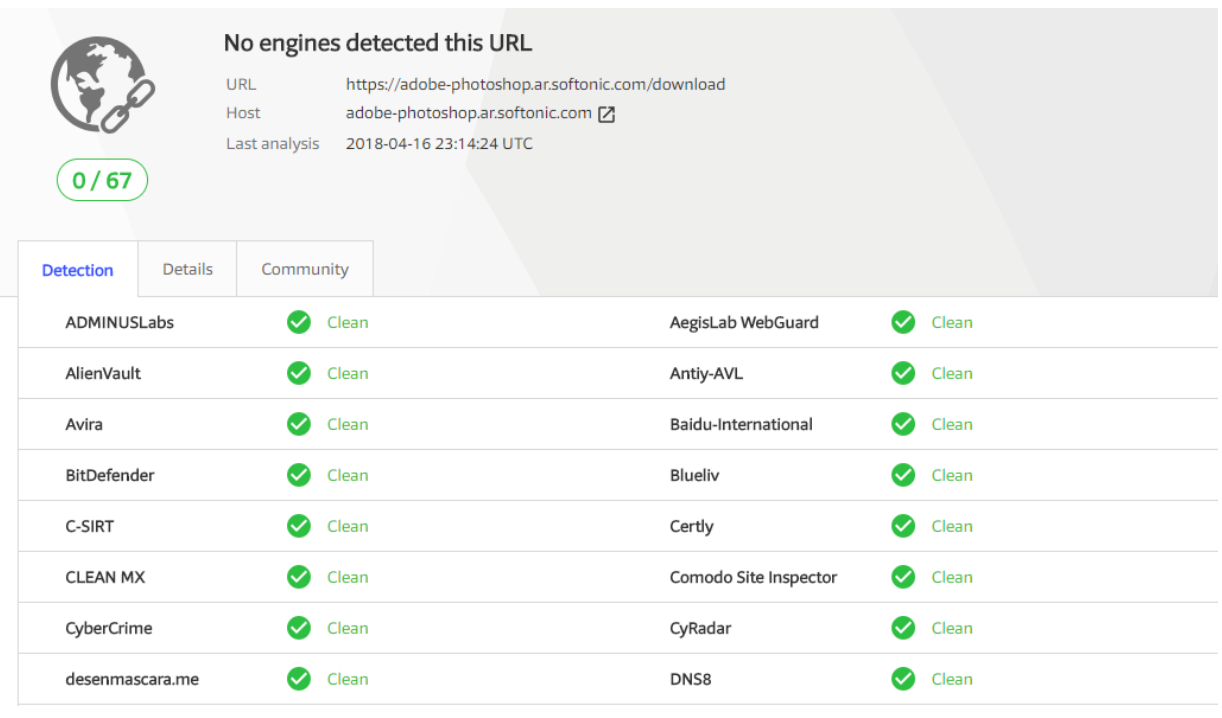Select the Comodo Site Inspector engine name
Screen dimensions: 1222x718
[x=753, y=577]
